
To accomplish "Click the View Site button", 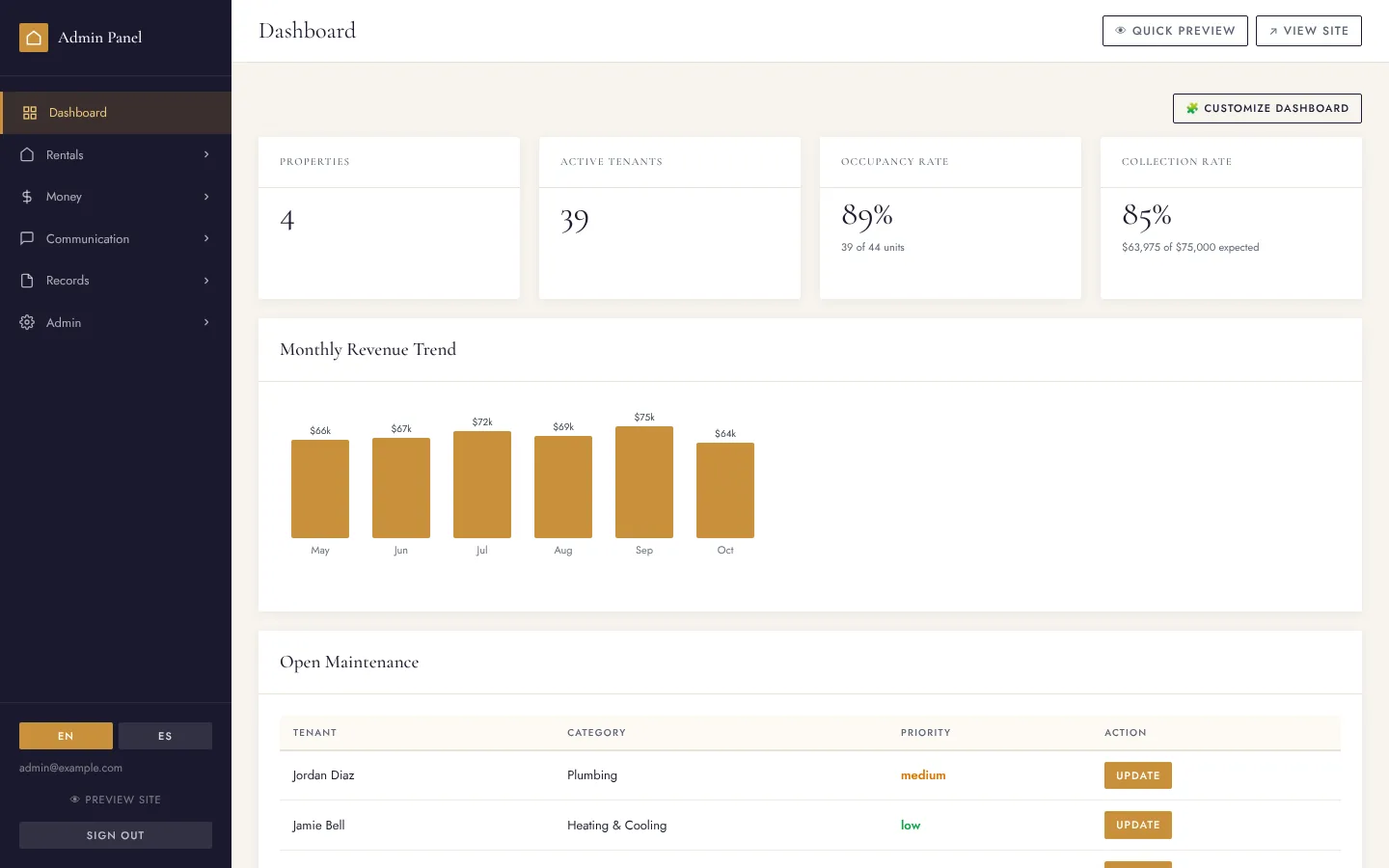I will click(1309, 31).
